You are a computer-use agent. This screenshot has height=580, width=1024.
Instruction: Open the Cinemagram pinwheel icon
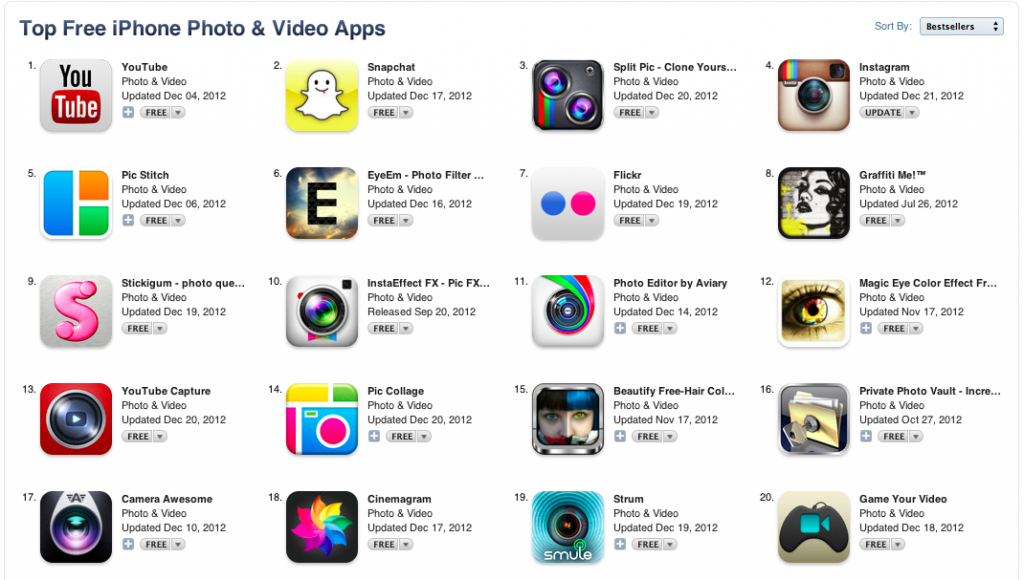point(322,527)
